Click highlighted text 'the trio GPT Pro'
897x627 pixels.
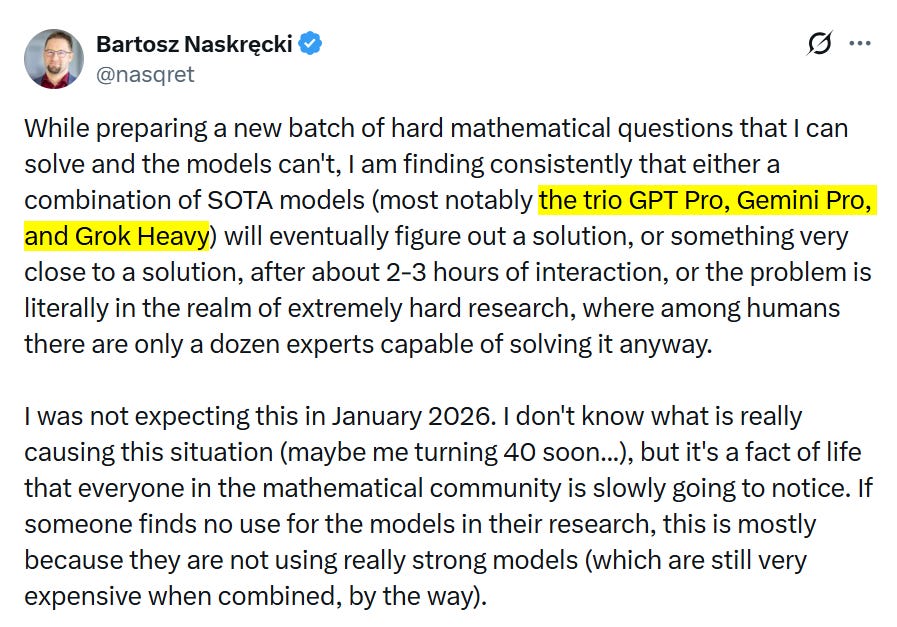634,200
